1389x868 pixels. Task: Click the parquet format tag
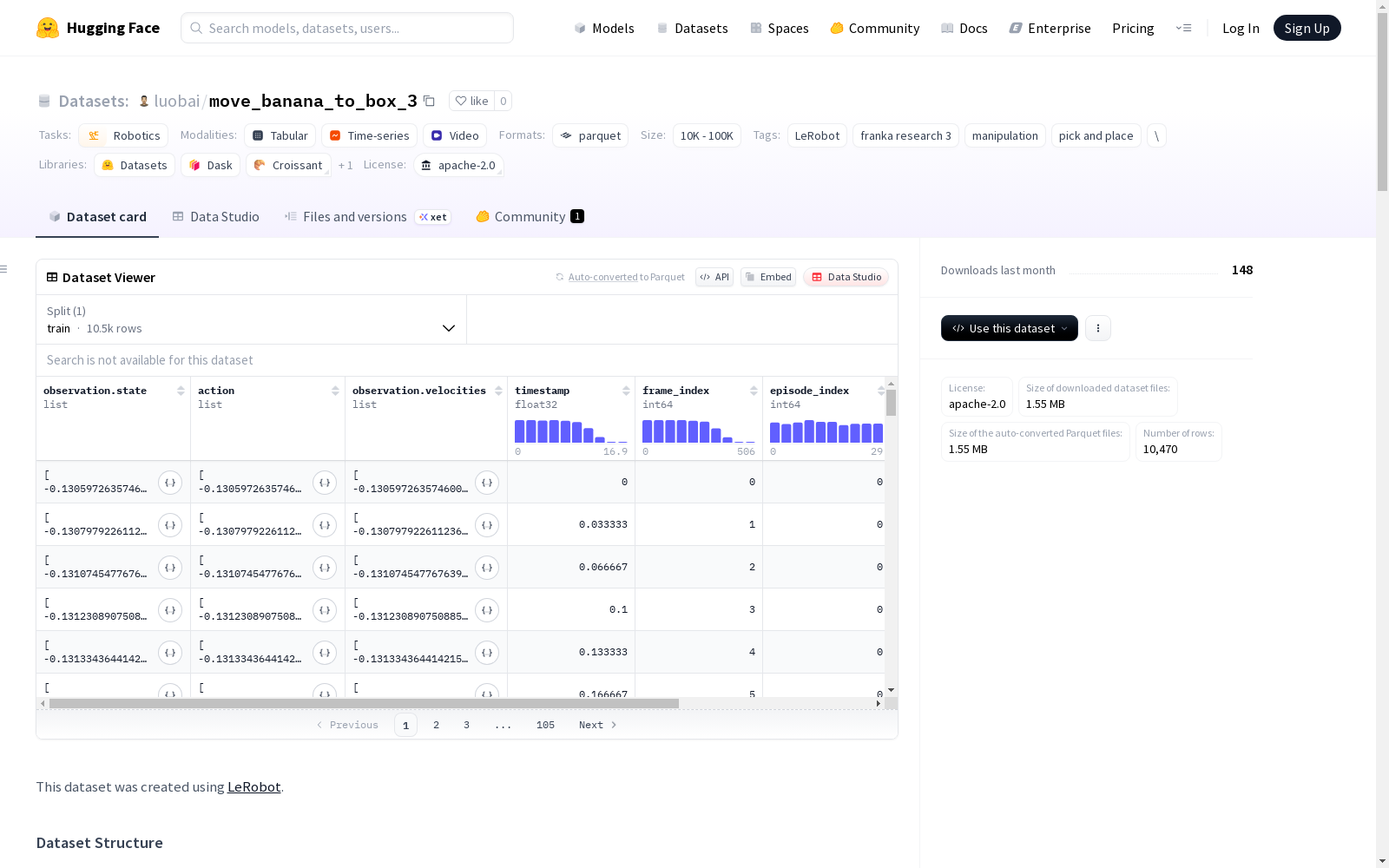[590, 135]
